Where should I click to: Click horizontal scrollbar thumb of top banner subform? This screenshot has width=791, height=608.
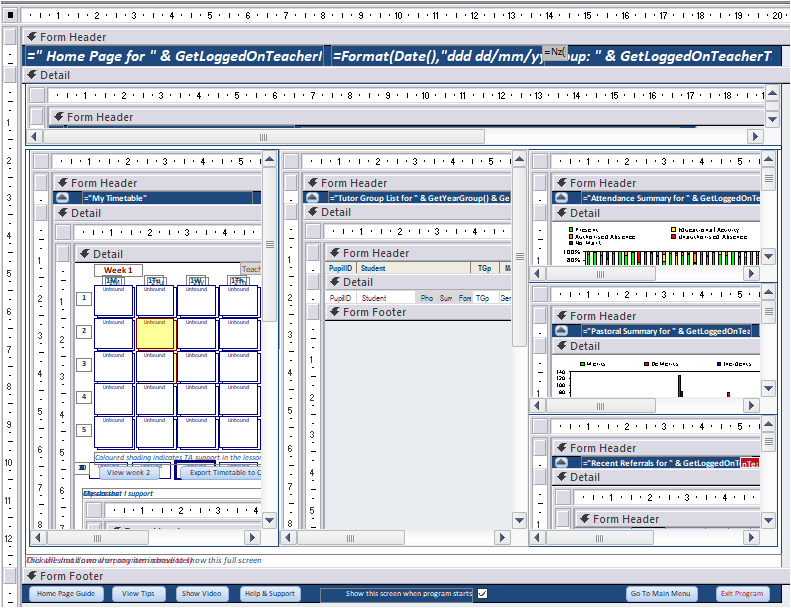tap(264, 136)
